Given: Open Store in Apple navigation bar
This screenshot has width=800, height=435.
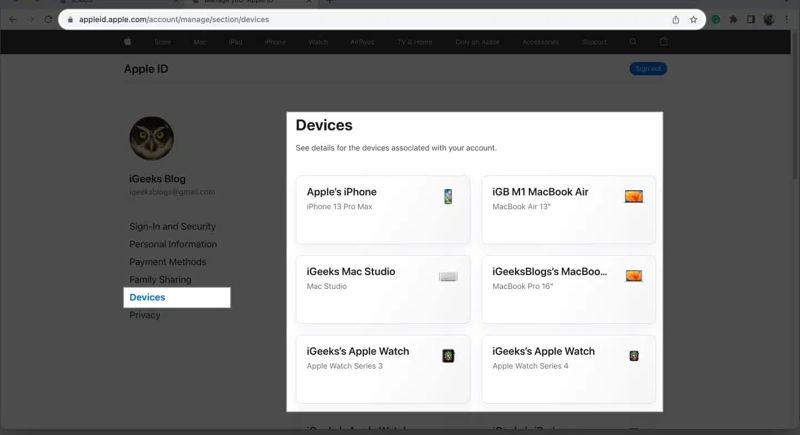Looking at the screenshot, I should point(163,42).
